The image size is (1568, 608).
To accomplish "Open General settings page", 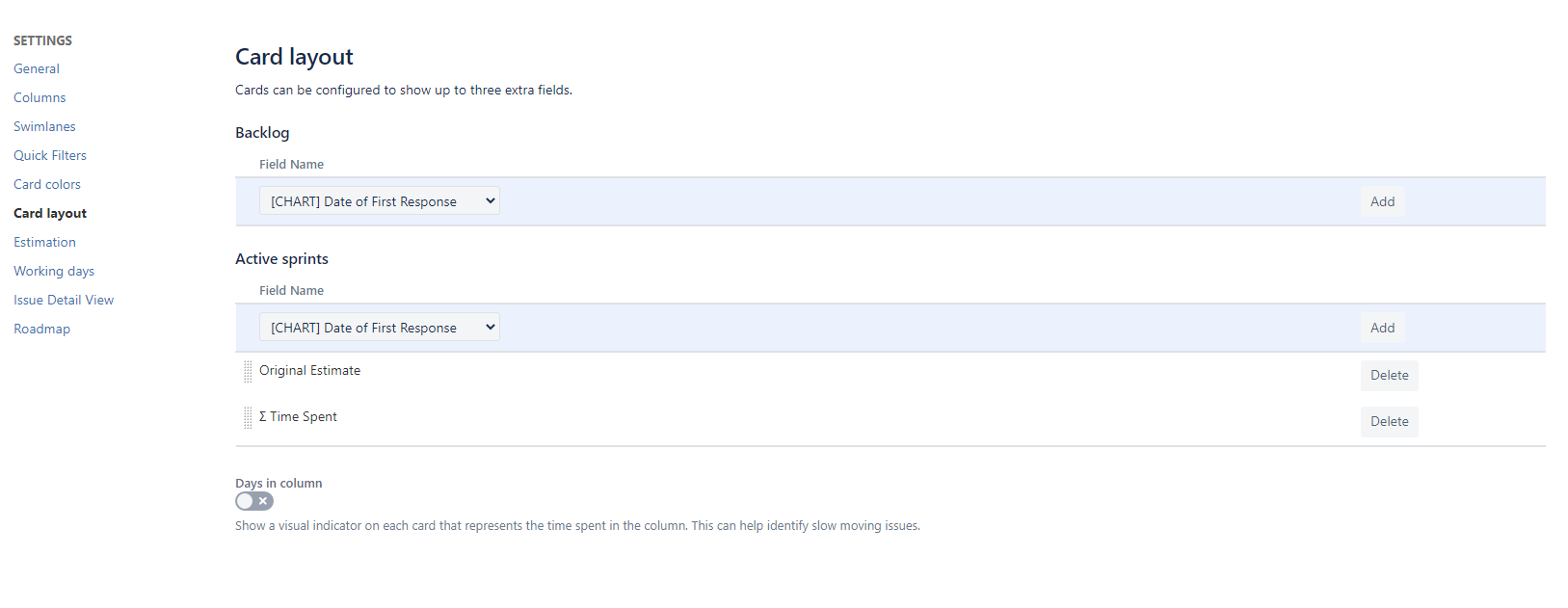I will tap(37, 68).
